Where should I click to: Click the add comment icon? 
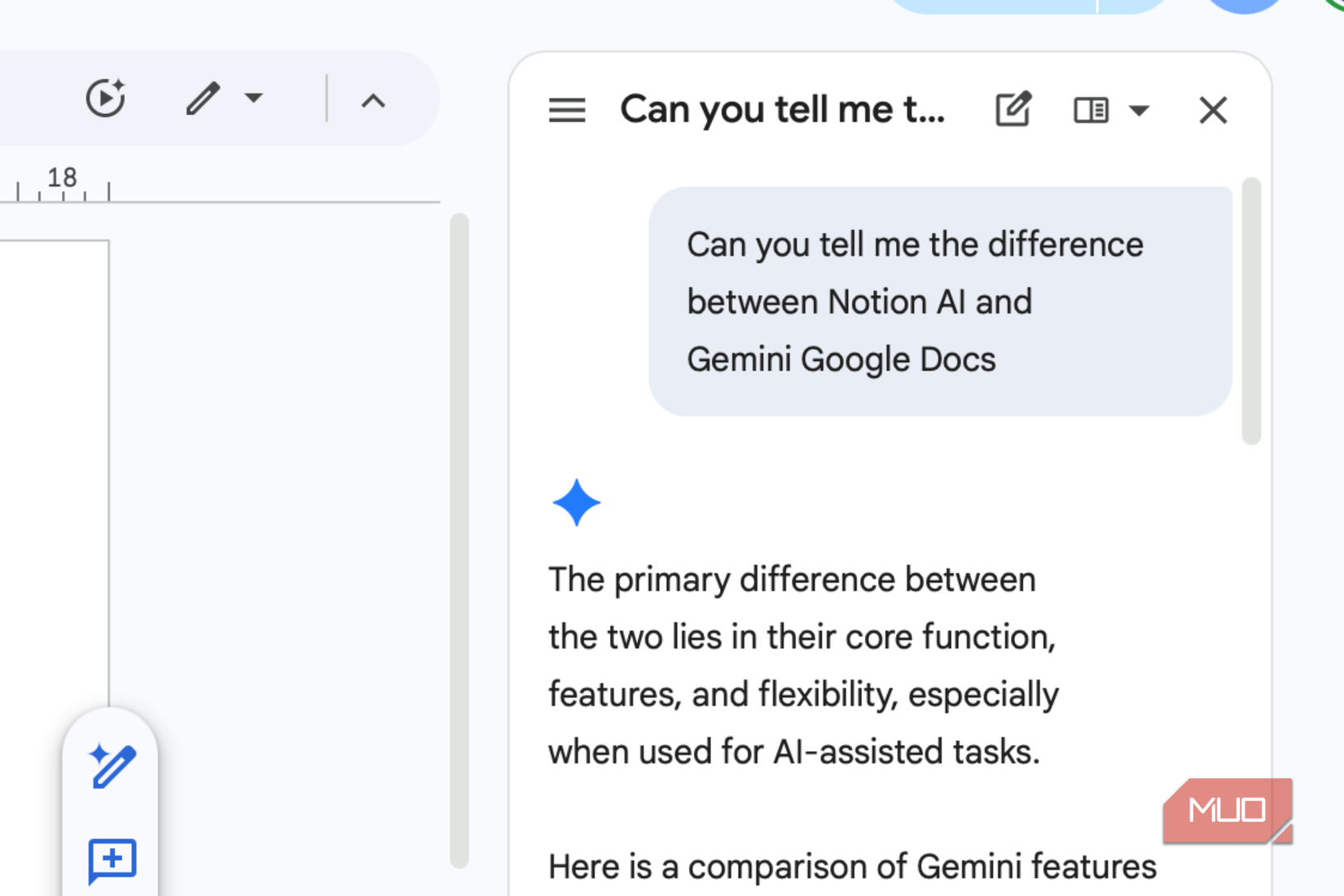tap(112, 861)
